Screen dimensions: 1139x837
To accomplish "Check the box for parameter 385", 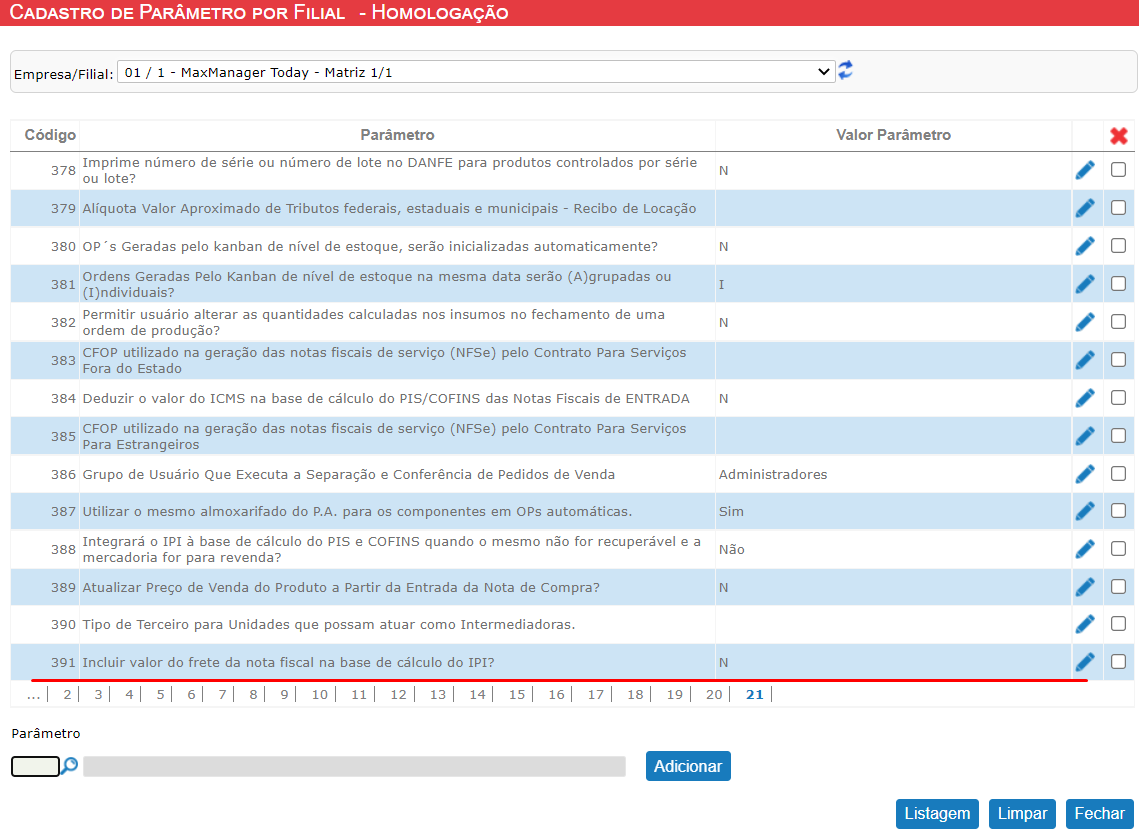I will 1119,435.
